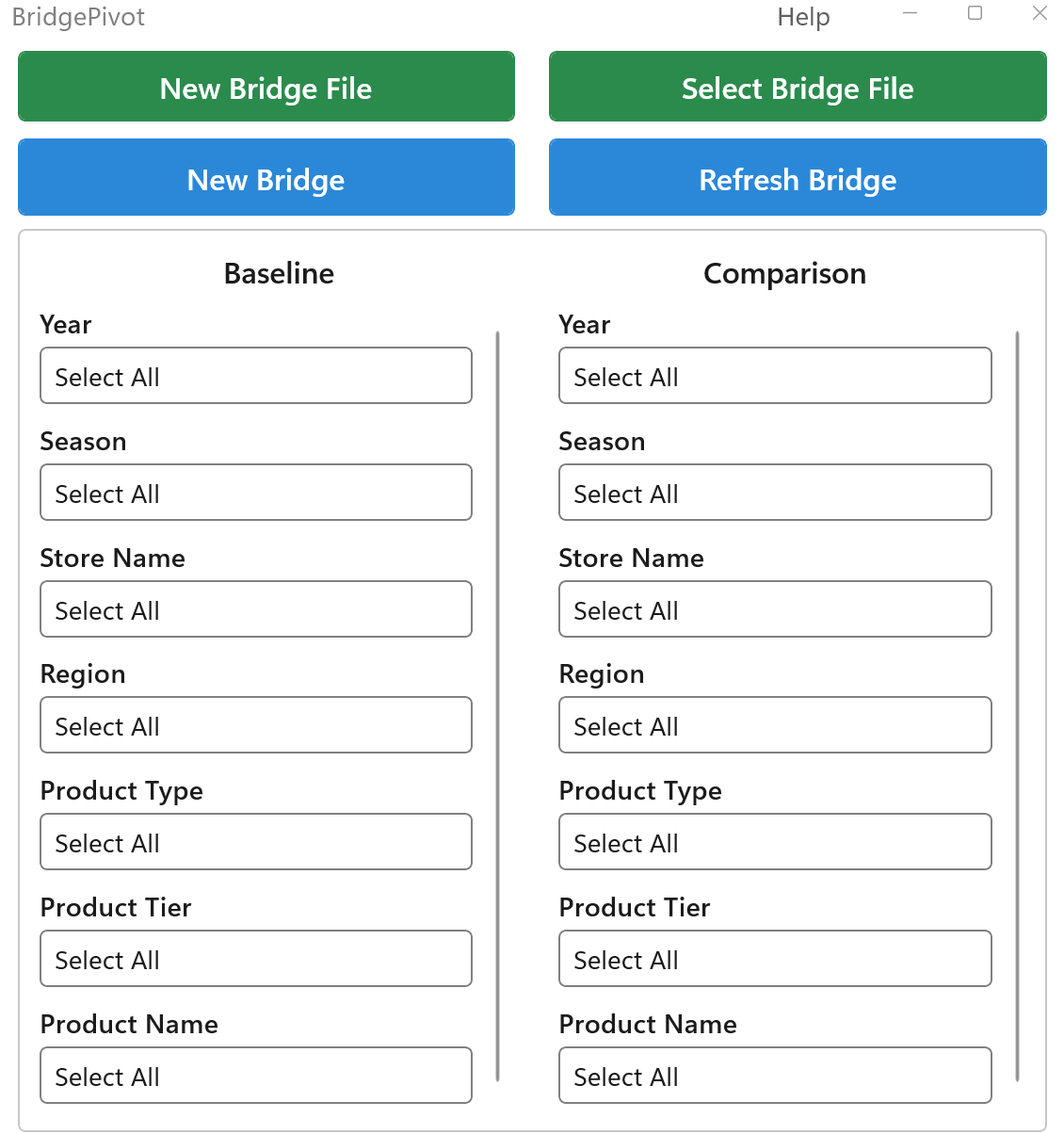The height and width of the screenshot is (1134, 1064).
Task: Refresh the current Bridge
Action: coord(798,179)
